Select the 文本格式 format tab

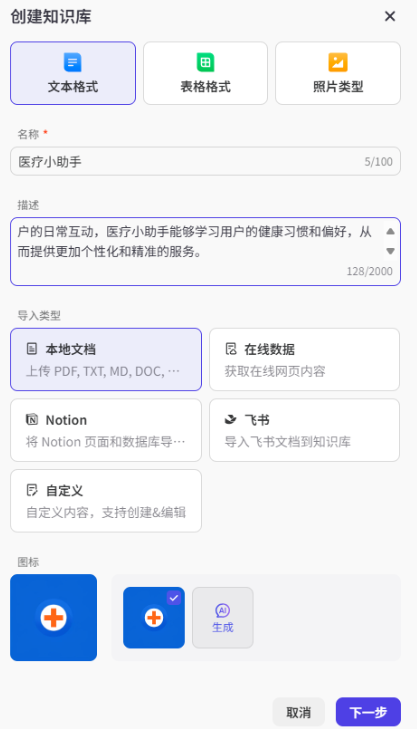pos(73,73)
